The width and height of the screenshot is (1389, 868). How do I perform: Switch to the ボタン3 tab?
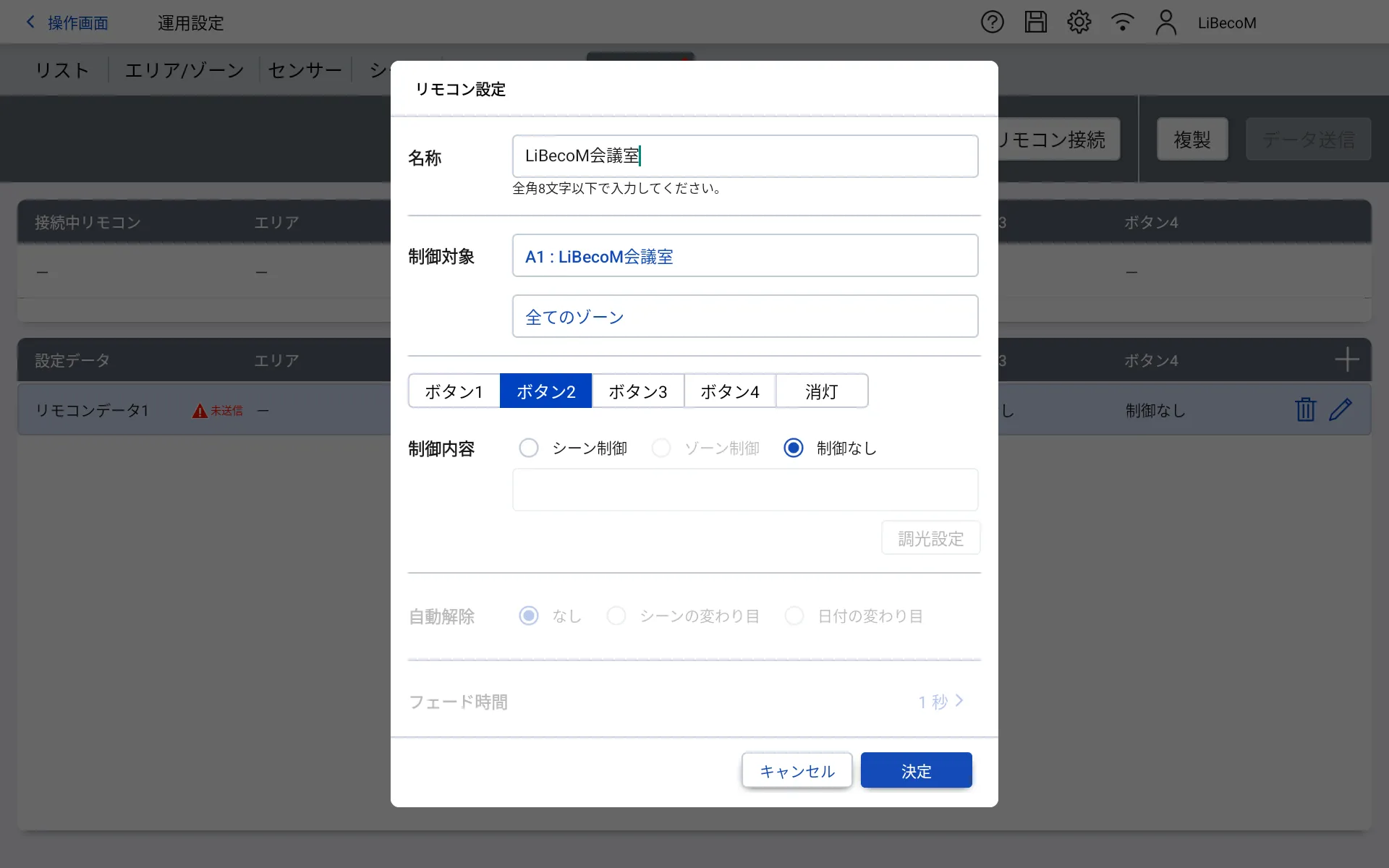pos(637,391)
